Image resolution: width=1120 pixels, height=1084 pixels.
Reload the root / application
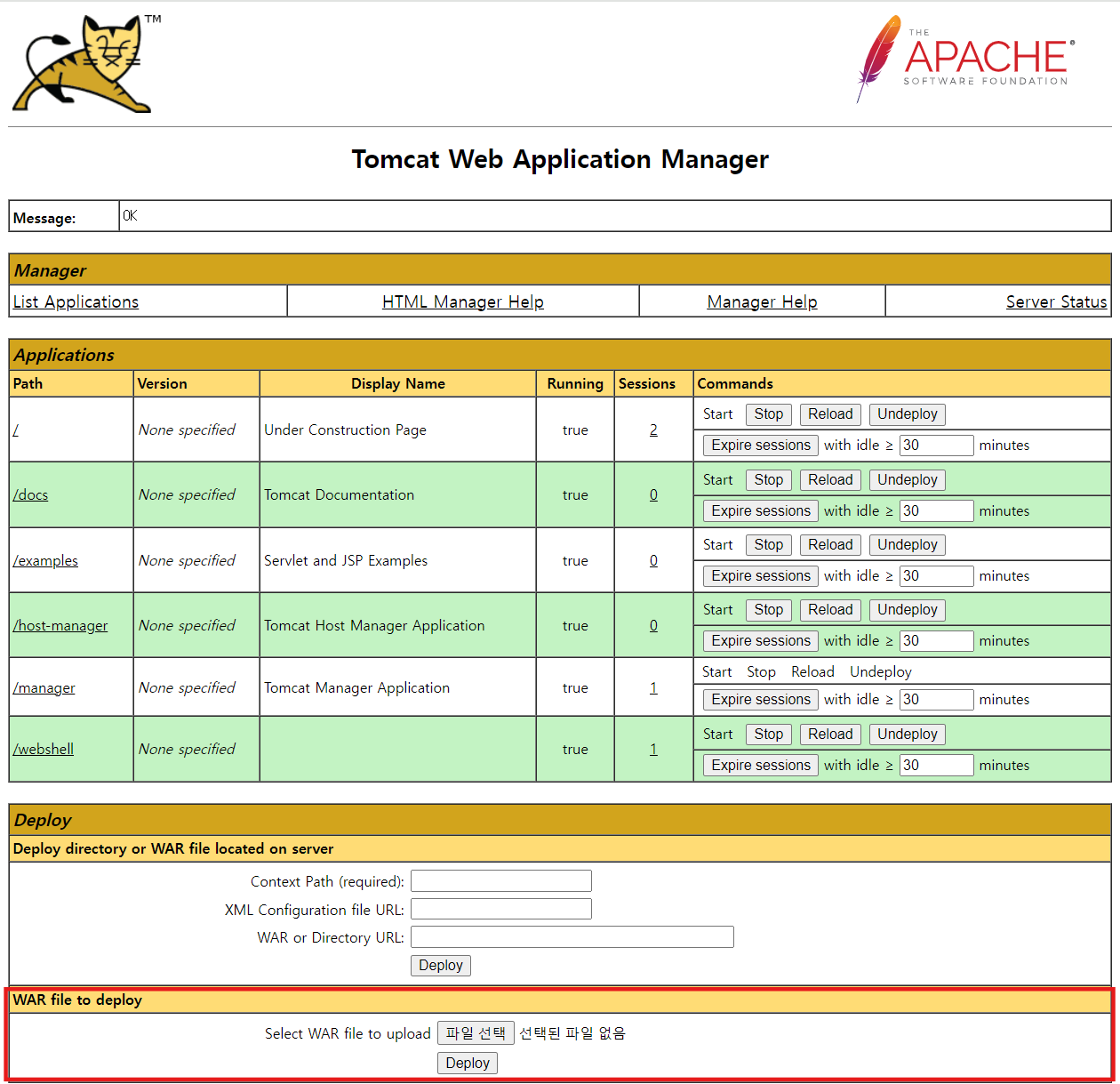[x=830, y=414]
